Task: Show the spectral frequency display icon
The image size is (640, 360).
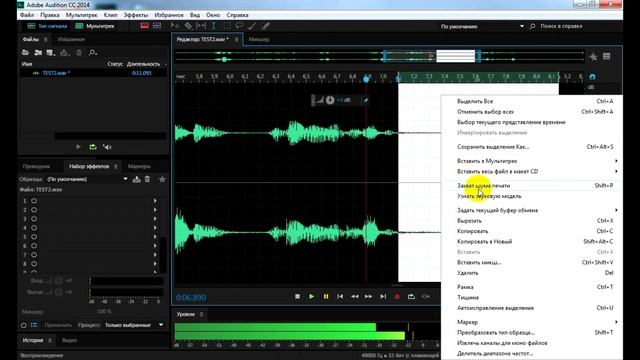Action: click(x=144, y=26)
